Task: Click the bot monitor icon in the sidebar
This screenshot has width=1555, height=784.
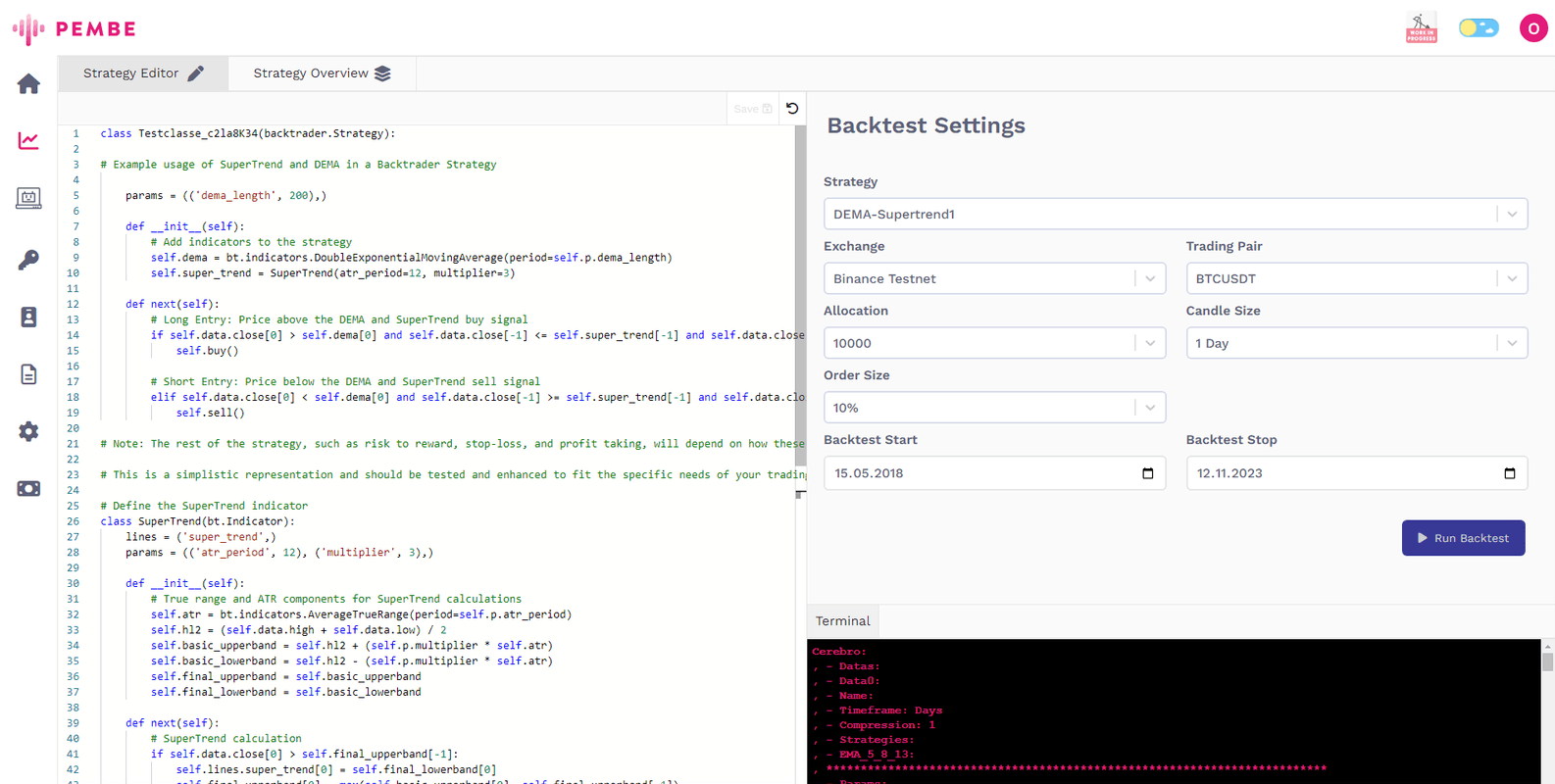Action: (28, 198)
